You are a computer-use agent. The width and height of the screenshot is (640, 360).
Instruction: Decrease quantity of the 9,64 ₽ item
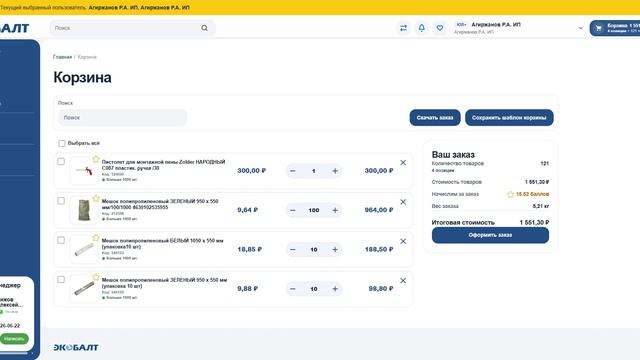[293, 210]
